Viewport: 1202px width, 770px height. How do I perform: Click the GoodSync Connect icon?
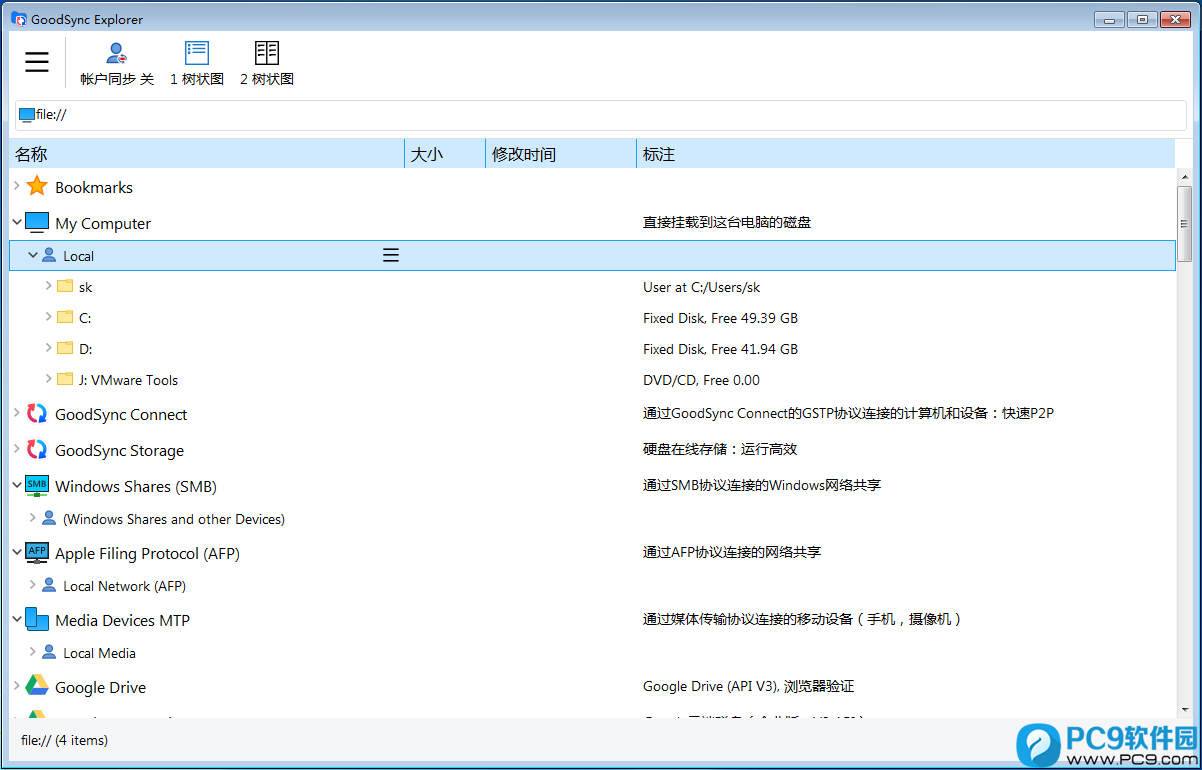(x=37, y=413)
